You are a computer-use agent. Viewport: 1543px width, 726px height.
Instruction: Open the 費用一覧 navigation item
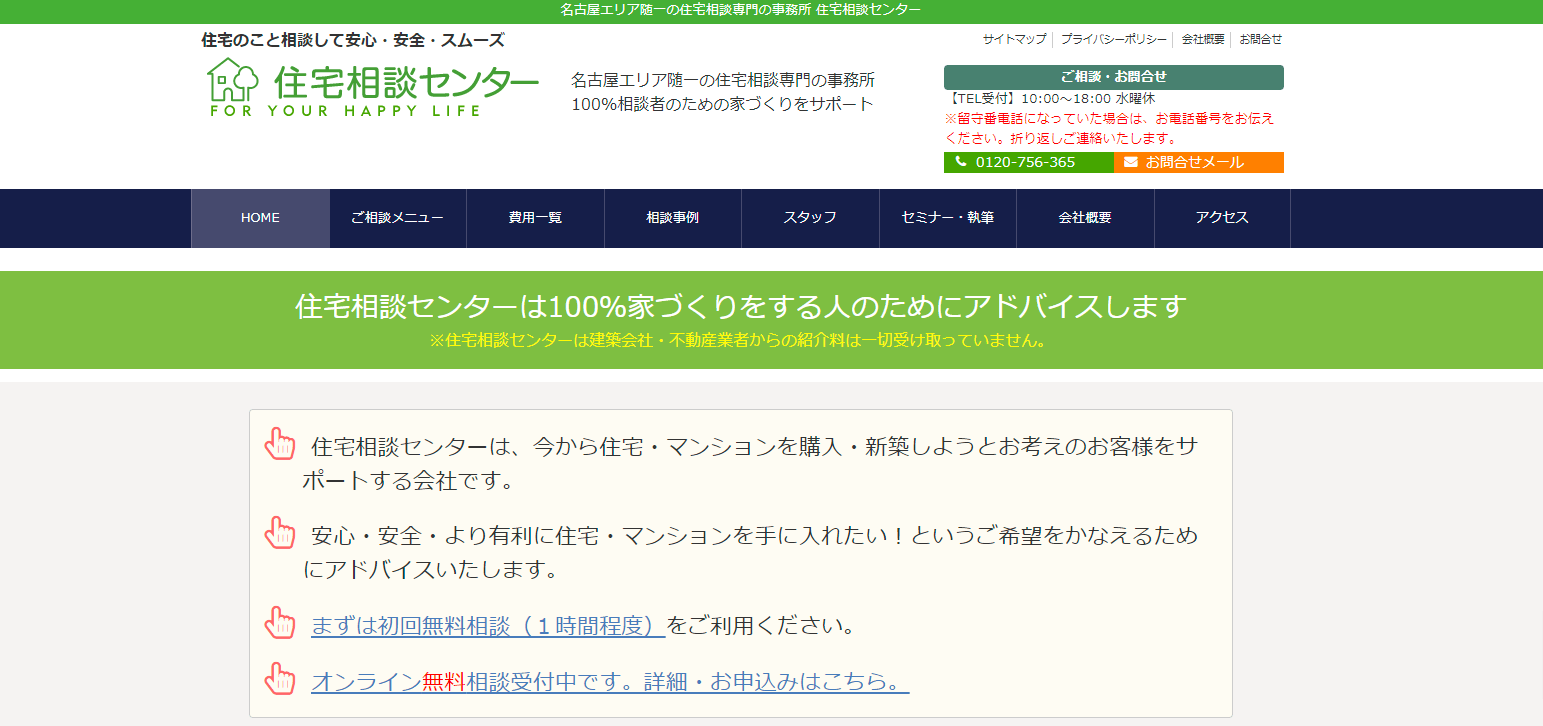(535, 218)
